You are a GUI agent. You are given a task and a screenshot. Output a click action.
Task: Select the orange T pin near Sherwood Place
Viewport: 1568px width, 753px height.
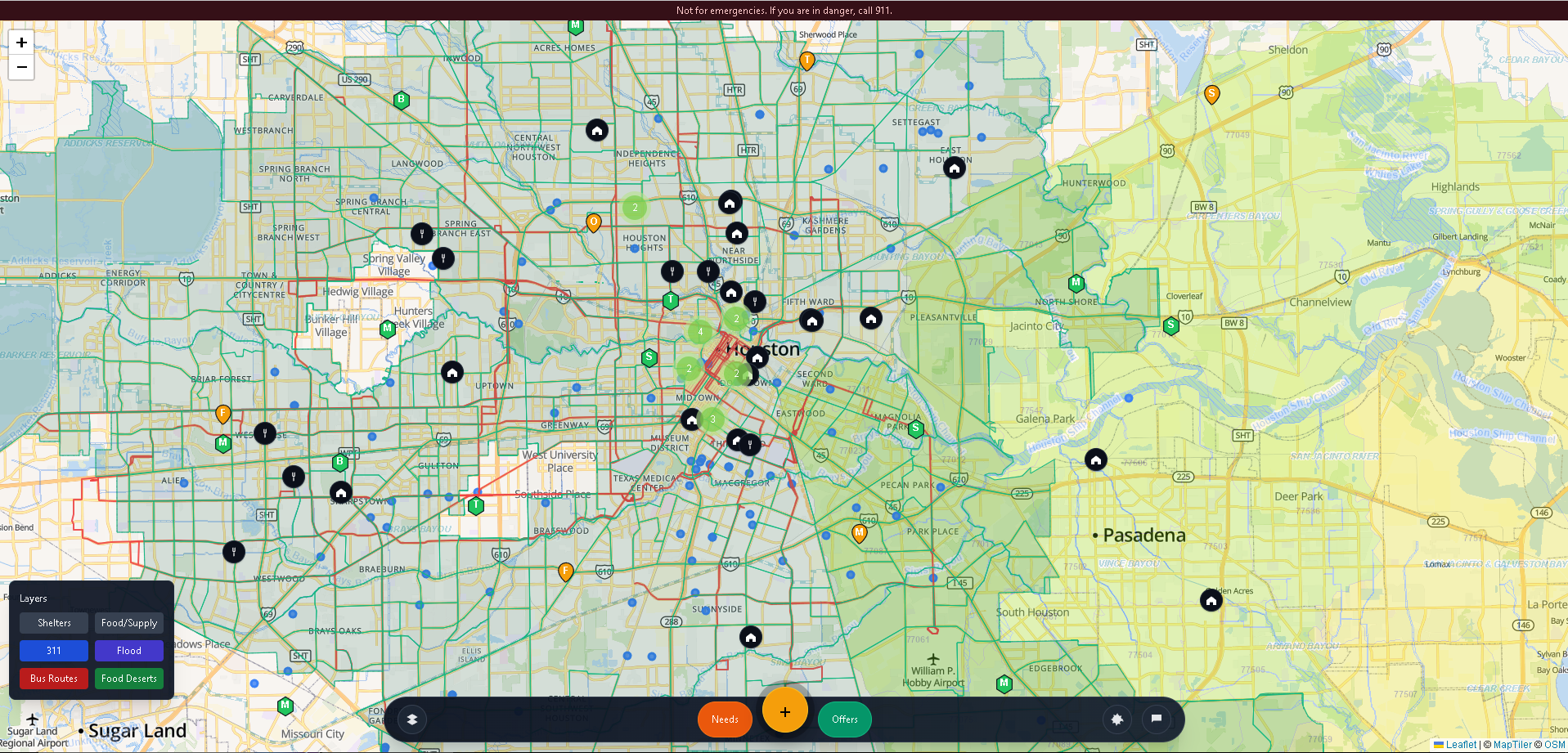pos(807,61)
